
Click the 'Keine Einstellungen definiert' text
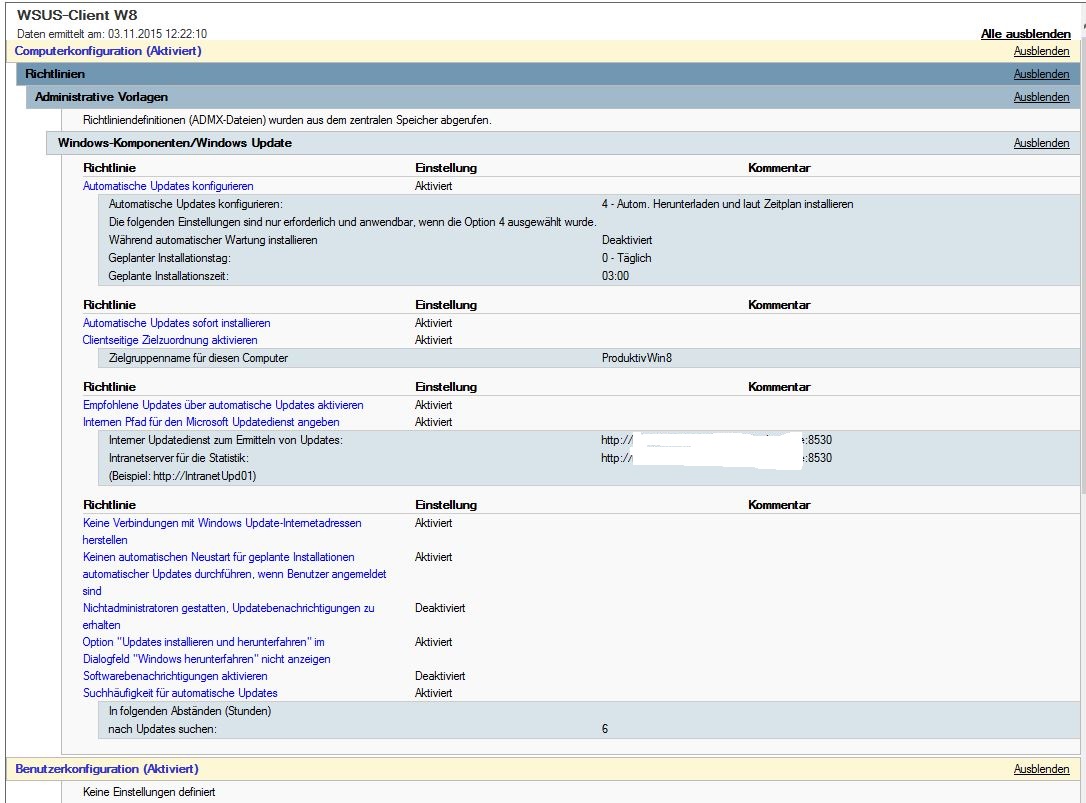coord(149,792)
